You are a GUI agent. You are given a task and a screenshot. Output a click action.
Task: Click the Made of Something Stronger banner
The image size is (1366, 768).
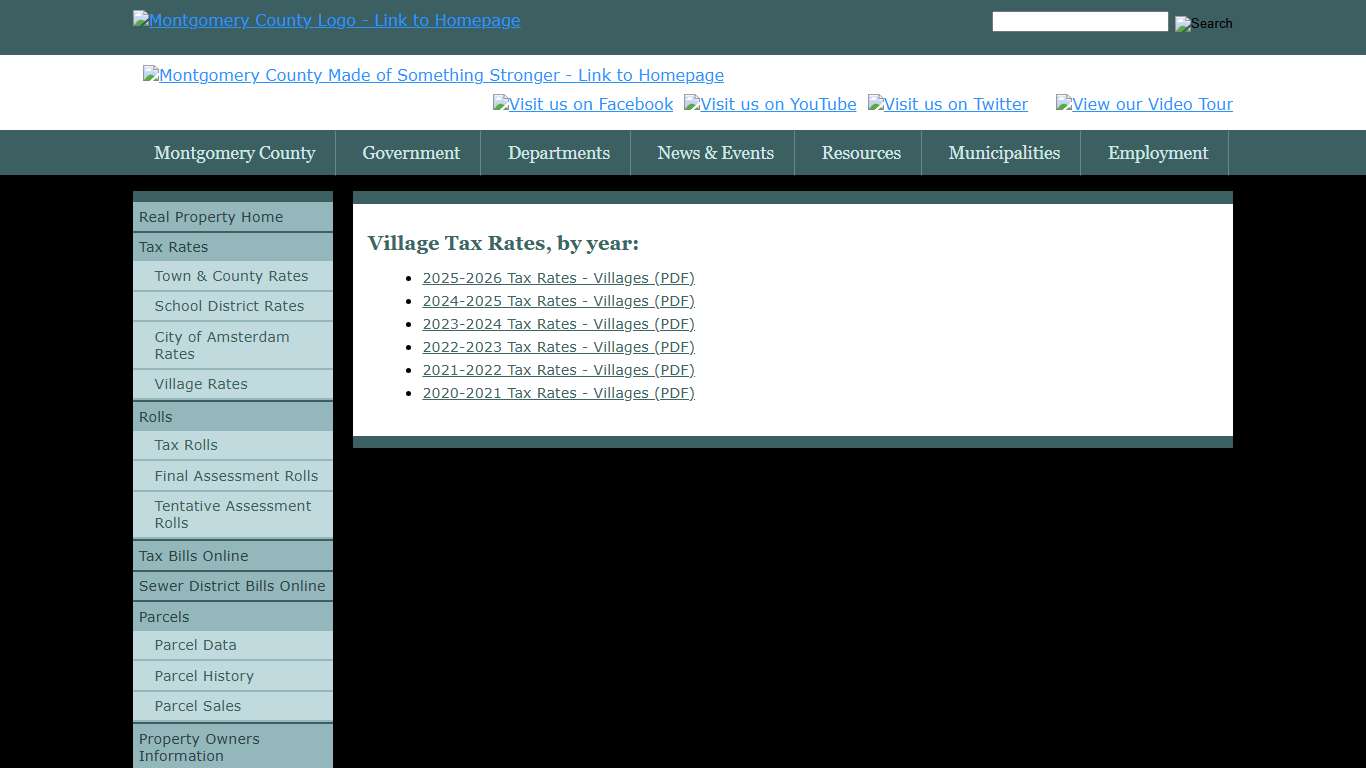pos(433,76)
